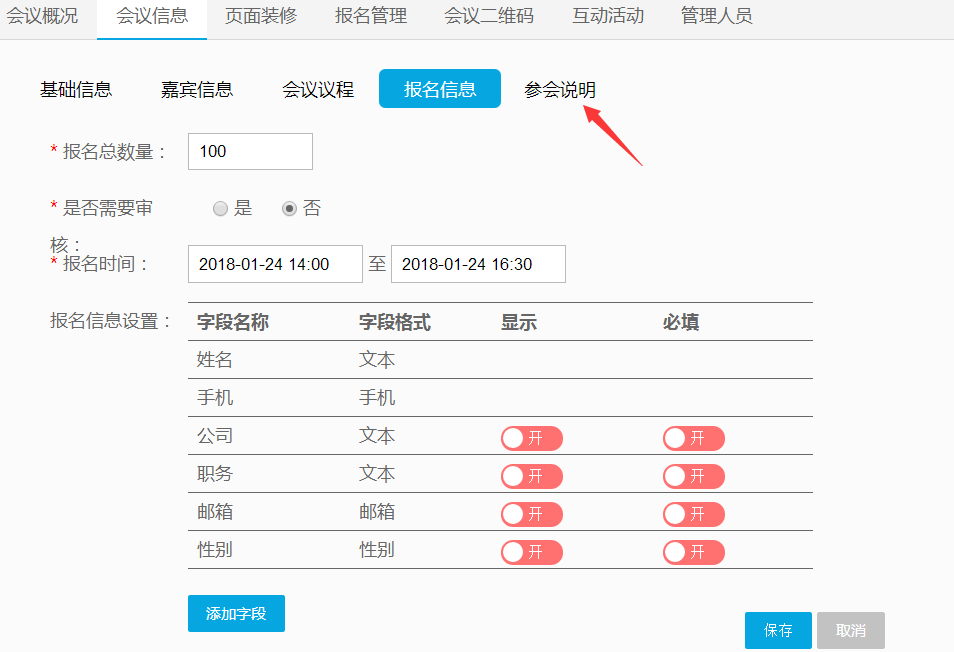This screenshot has height=652, width=954.
Task: Select 是 for 是否需要审核
Action: 220,209
